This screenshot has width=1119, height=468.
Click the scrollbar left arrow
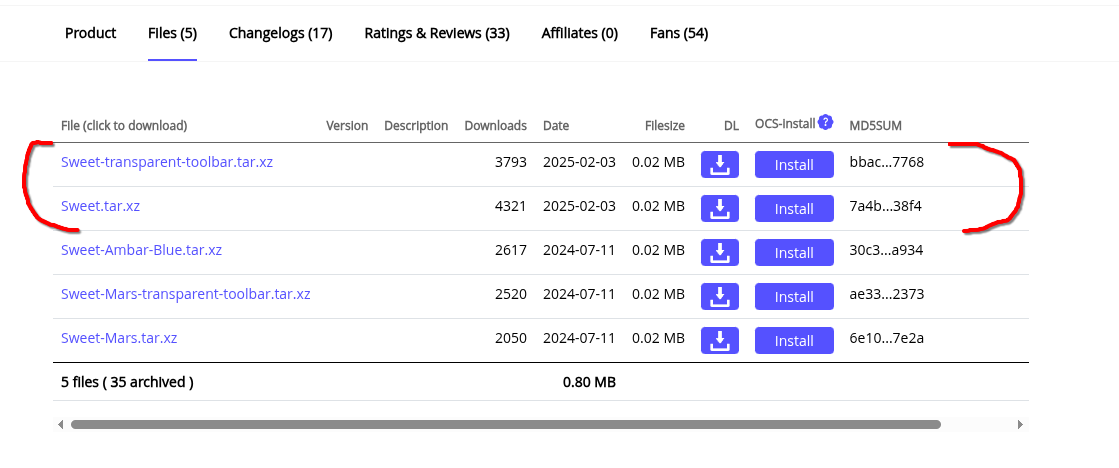tap(61, 425)
